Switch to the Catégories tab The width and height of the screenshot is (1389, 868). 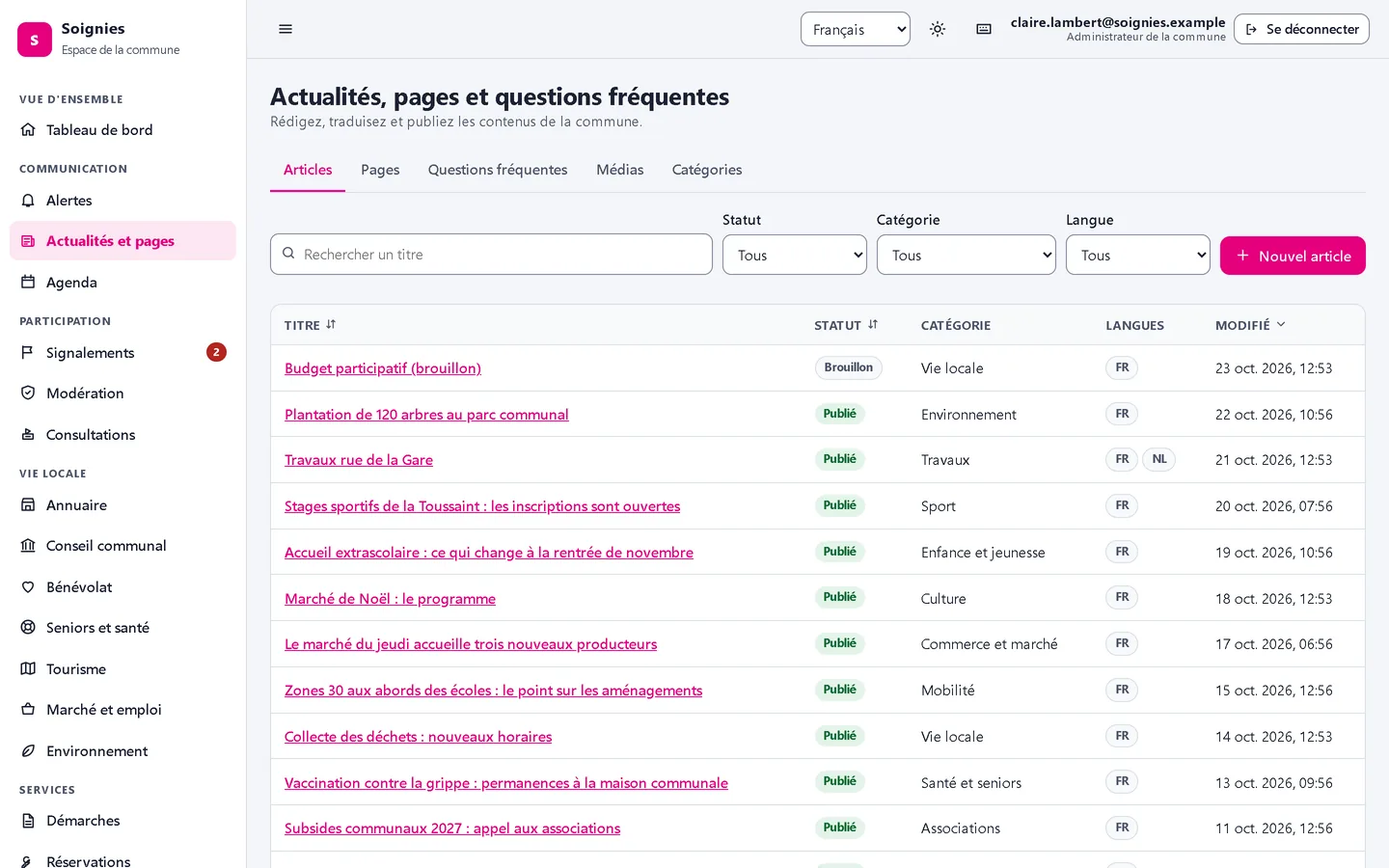pyautogui.click(x=707, y=170)
